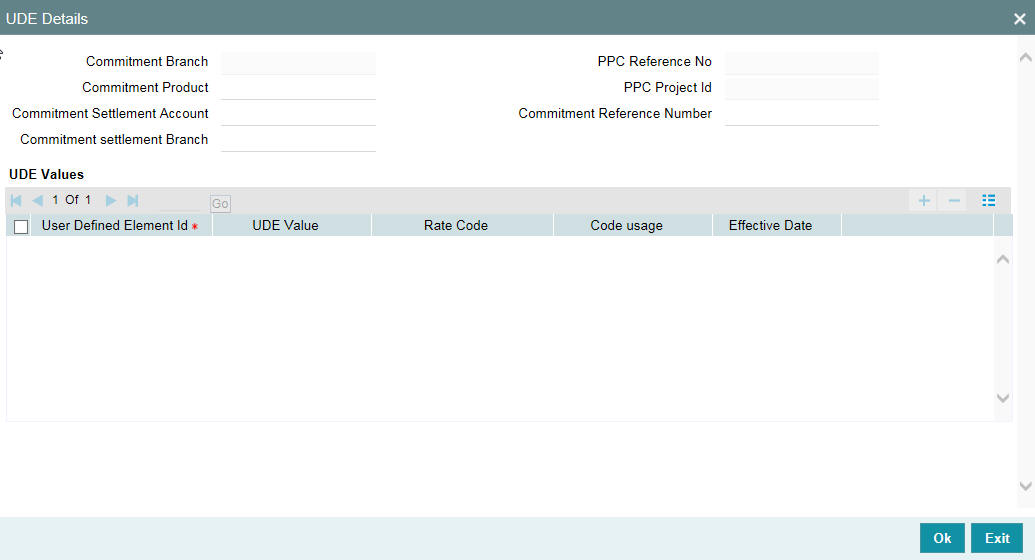The image size is (1035, 560).
Task: Focus the PPC Reference No field
Action: click(x=801, y=63)
